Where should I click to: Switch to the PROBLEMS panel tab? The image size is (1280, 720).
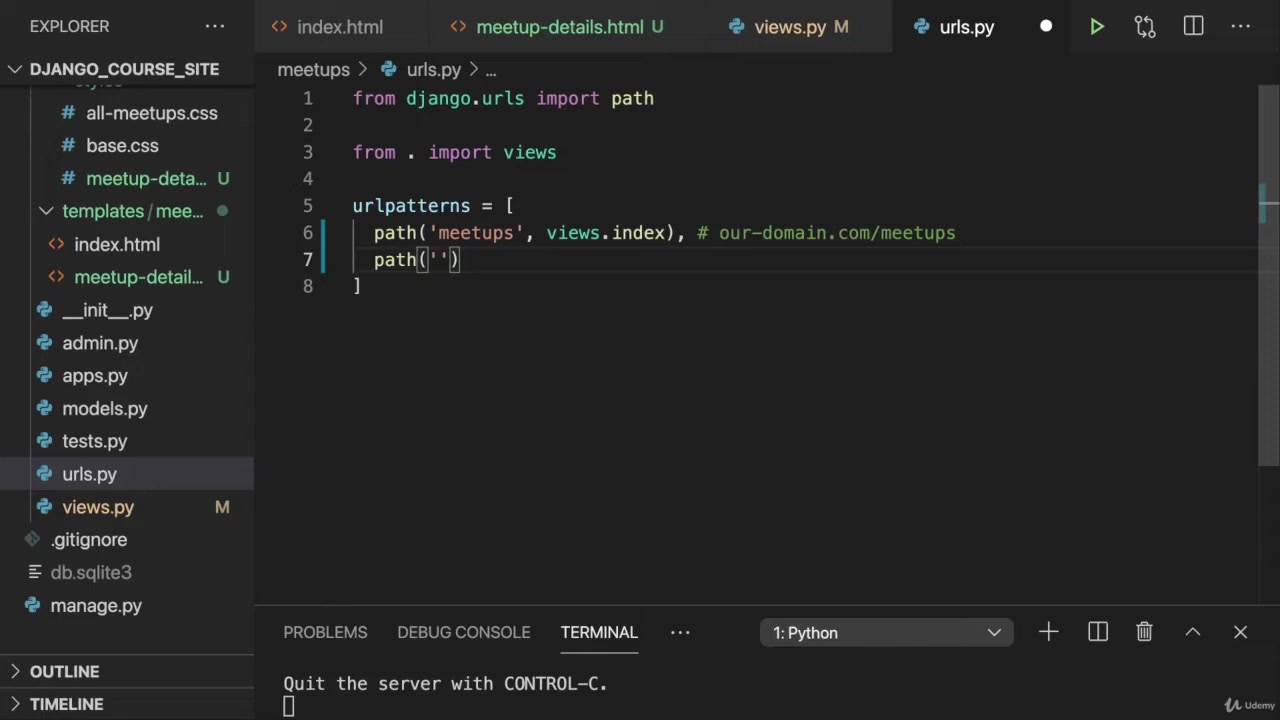tap(325, 632)
